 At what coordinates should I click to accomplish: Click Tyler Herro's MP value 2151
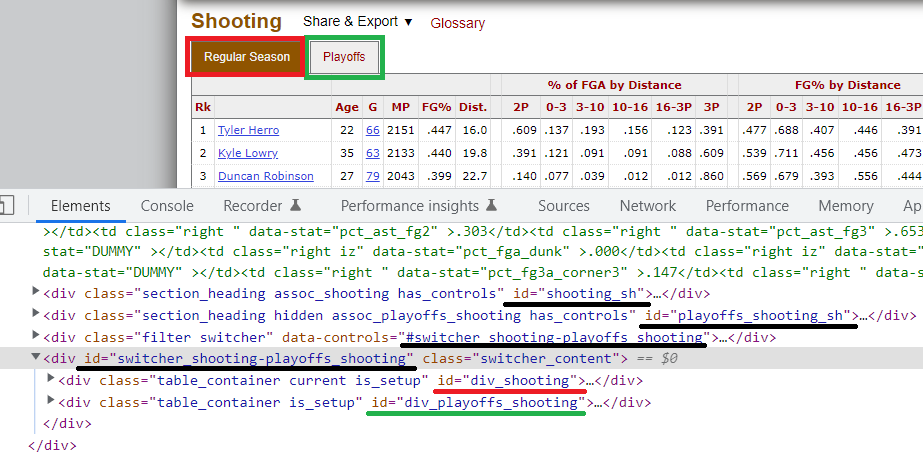point(401,130)
